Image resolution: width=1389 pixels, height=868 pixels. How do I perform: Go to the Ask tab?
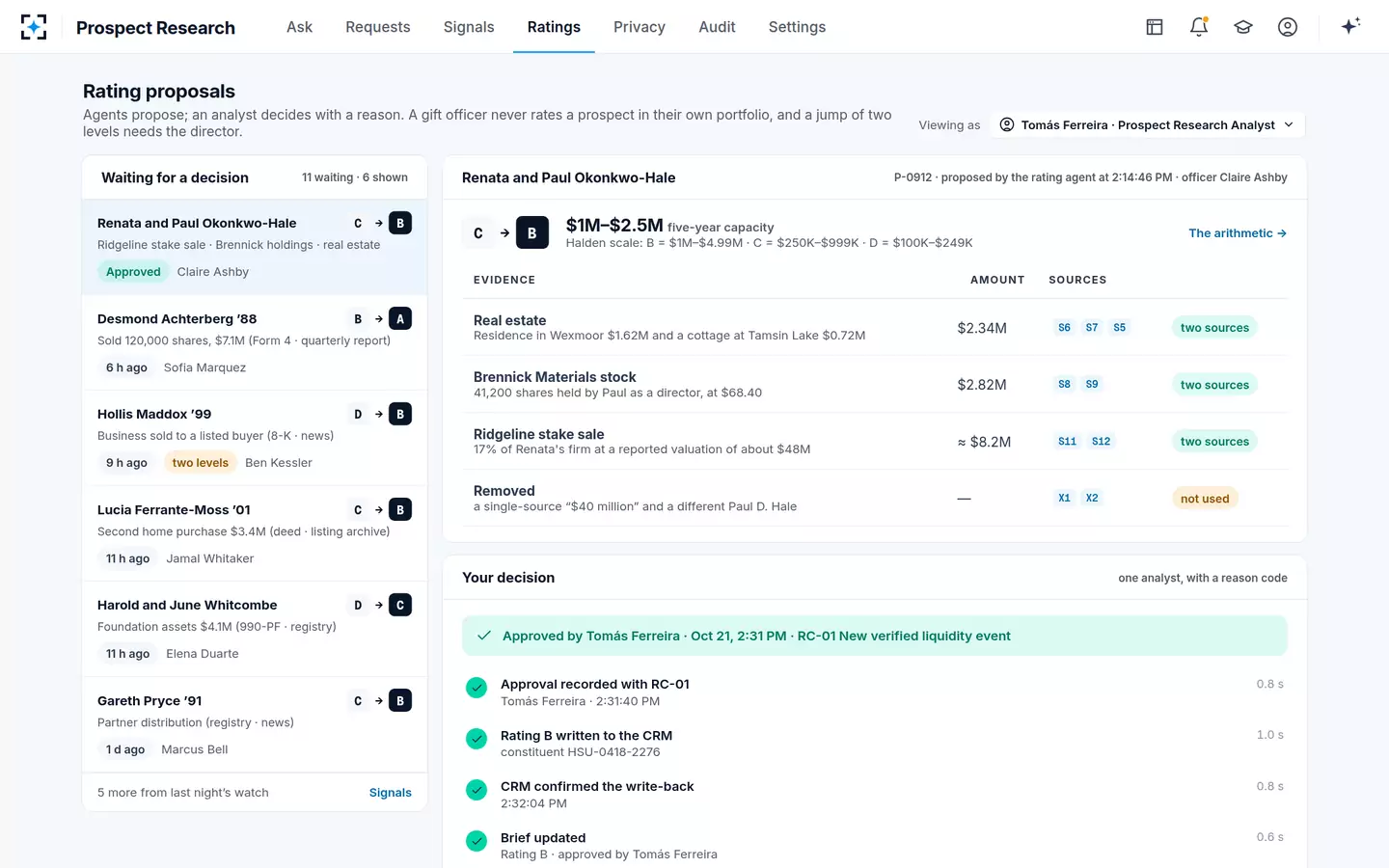[299, 27]
